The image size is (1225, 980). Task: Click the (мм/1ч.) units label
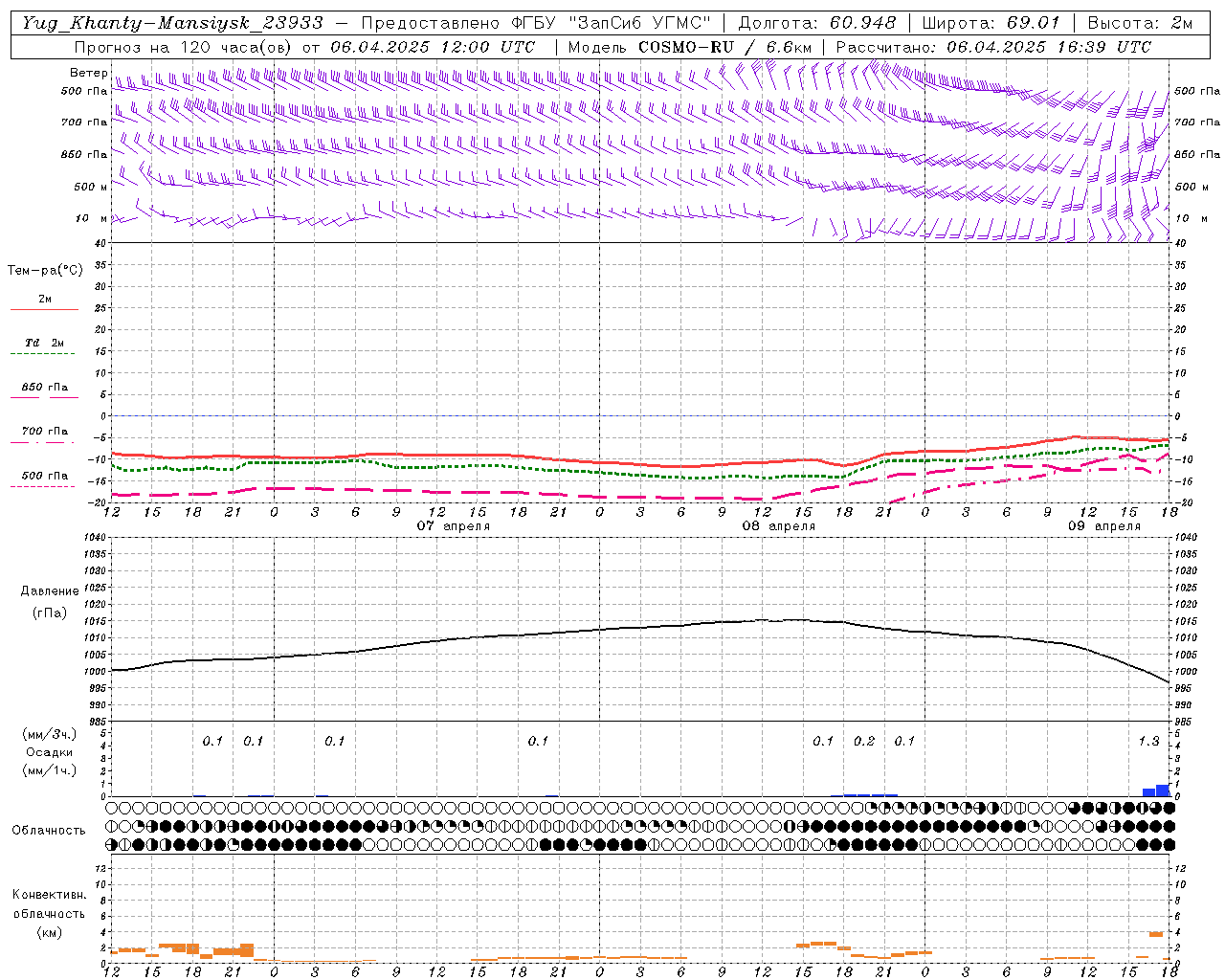point(49,770)
